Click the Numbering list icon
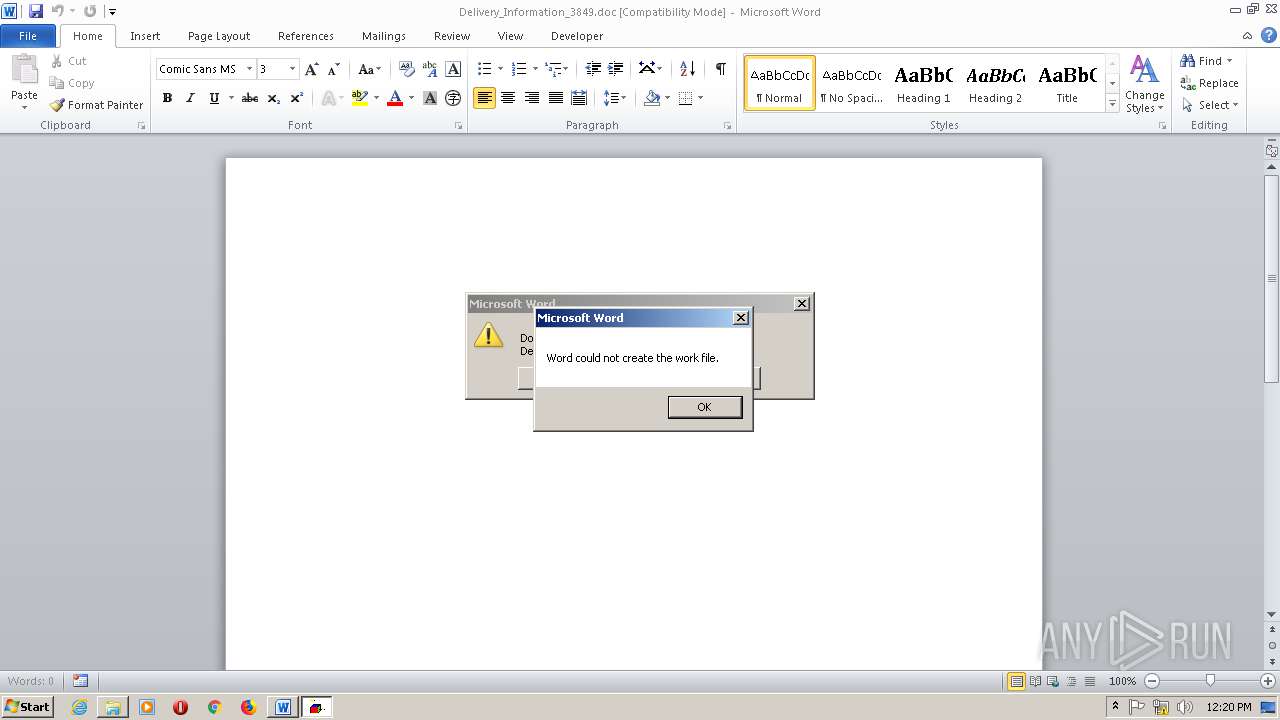This screenshot has width=1280, height=720. pos(518,69)
